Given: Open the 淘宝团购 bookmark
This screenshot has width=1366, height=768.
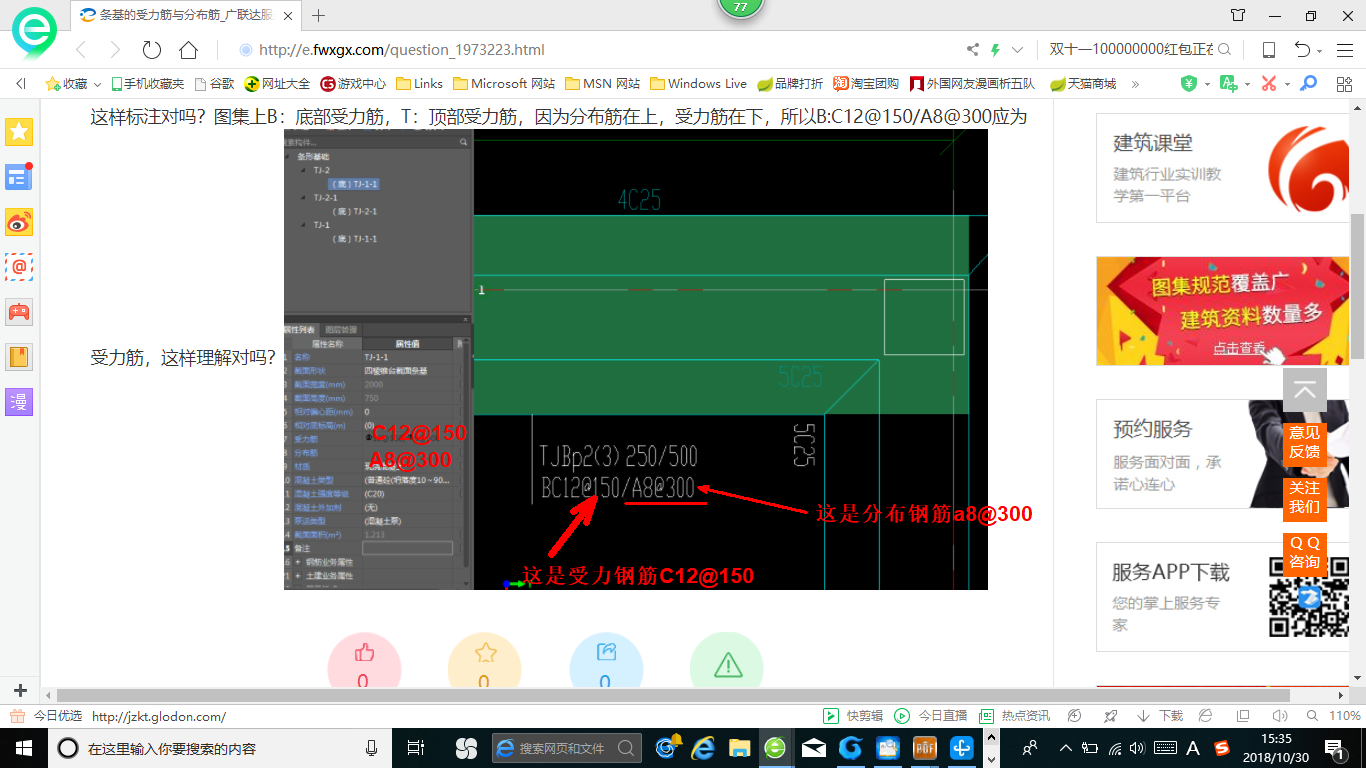Looking at the screenshot, I should 866,84.
